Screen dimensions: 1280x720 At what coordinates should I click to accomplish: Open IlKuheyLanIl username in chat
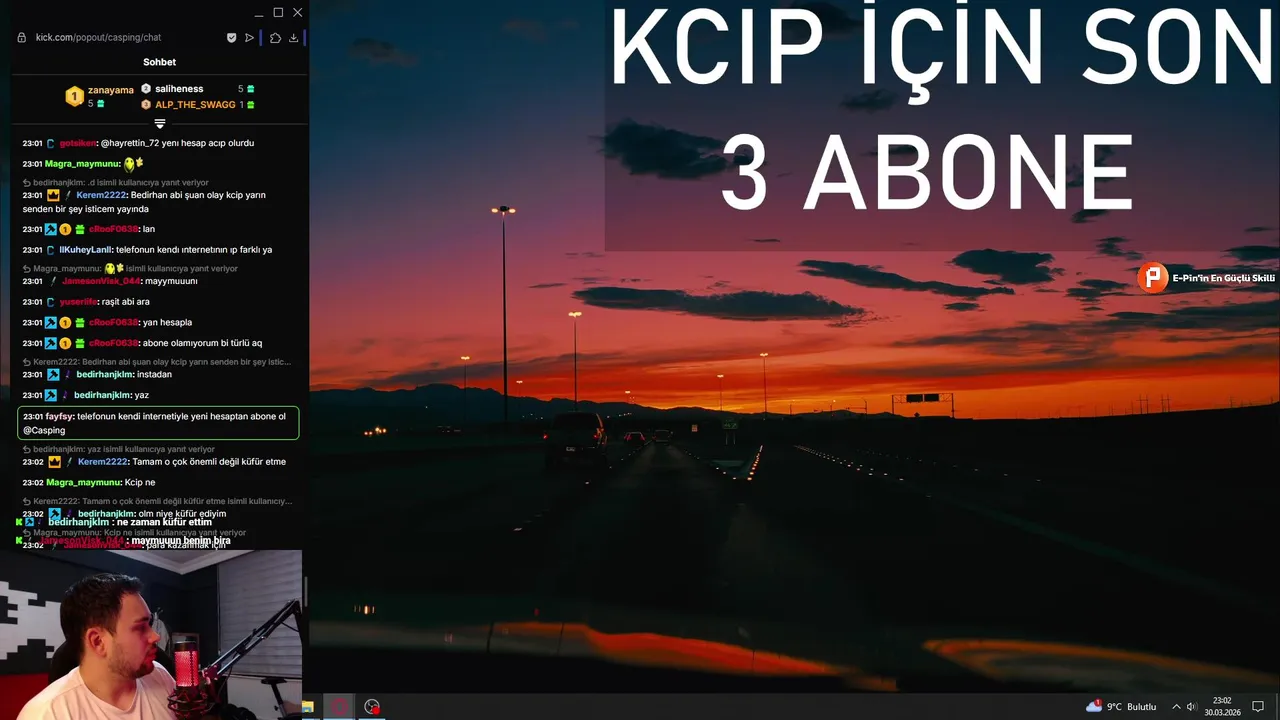point(85,250)
